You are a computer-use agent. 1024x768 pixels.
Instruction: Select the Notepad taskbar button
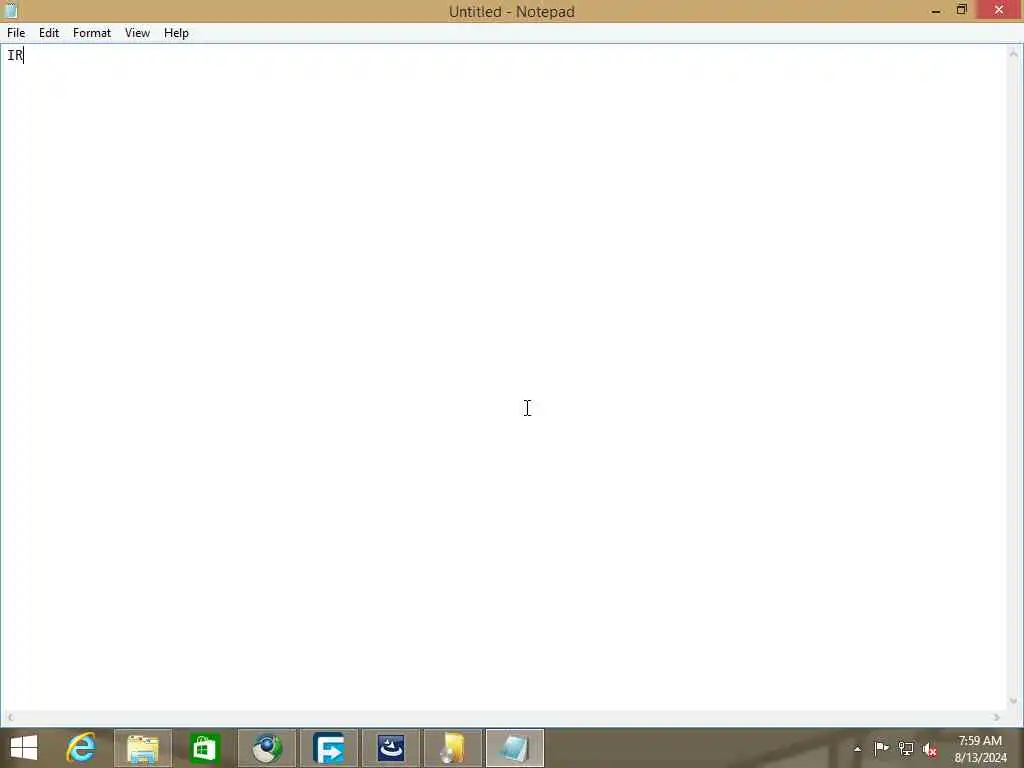point(515,748)
